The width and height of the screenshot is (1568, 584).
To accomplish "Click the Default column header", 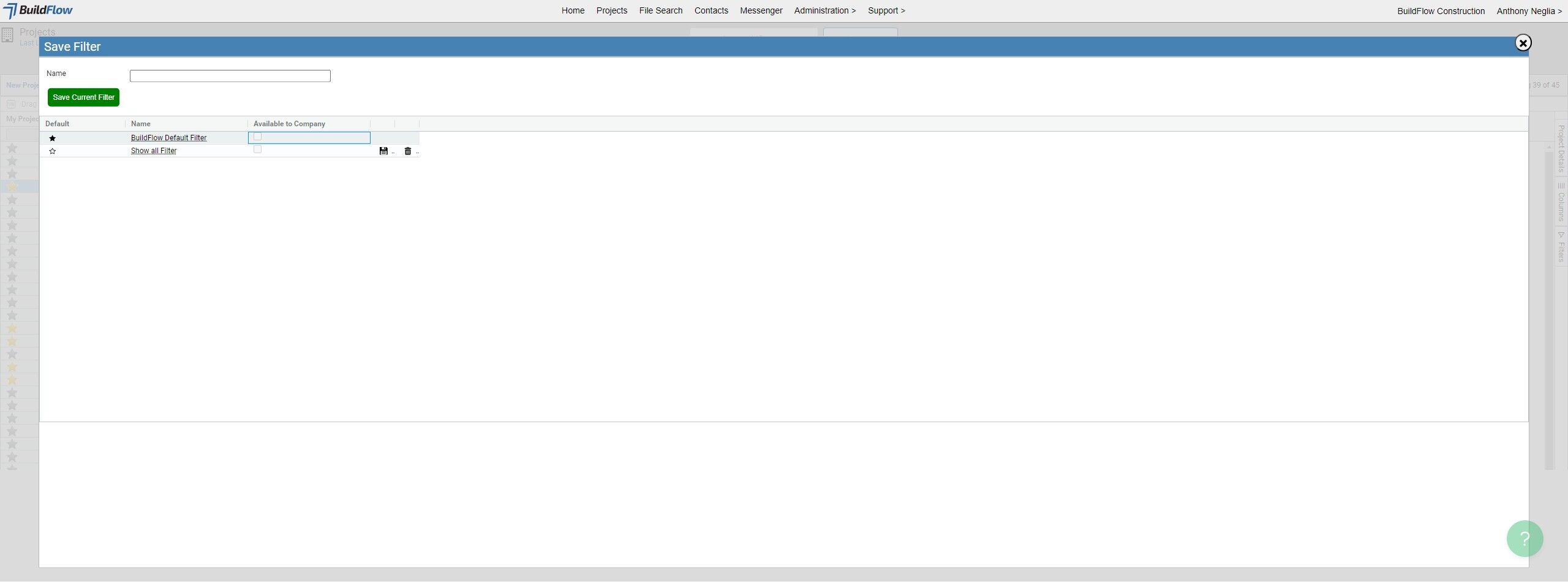I will pyautogui.click(x=57, y=124).
